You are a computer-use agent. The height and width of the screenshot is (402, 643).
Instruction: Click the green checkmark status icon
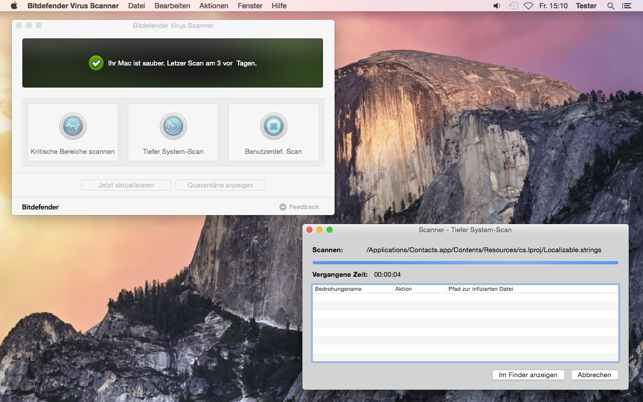click(96, 63)
